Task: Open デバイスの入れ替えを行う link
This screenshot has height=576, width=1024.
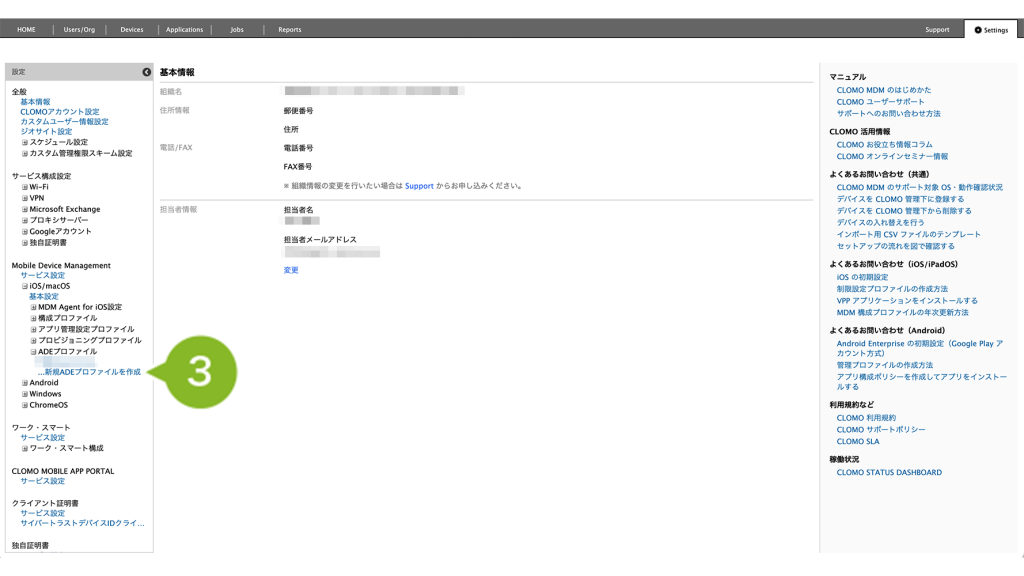Action: click(880, 223)
